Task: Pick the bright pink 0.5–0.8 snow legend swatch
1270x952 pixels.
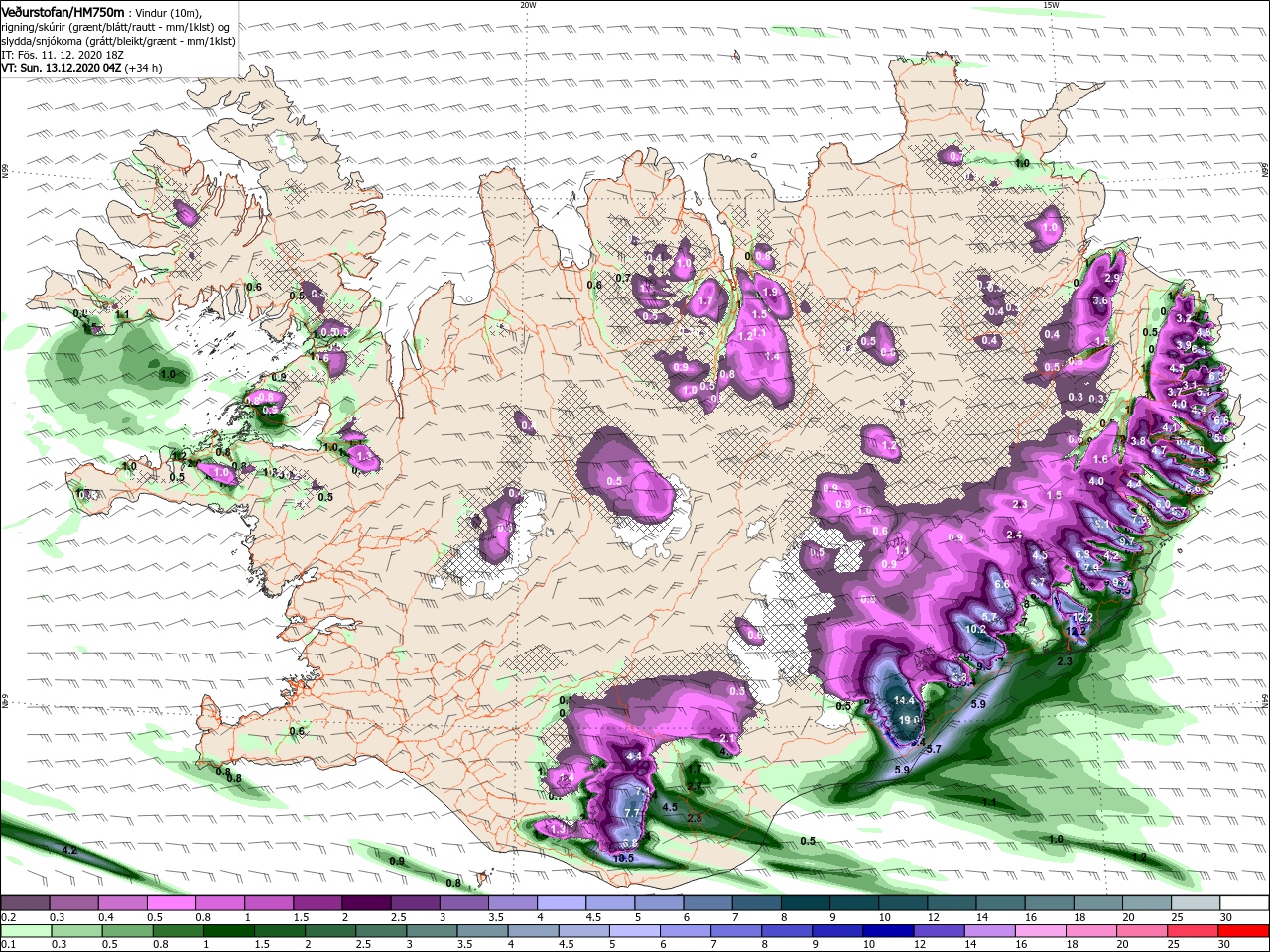Action: pos(171,903)
